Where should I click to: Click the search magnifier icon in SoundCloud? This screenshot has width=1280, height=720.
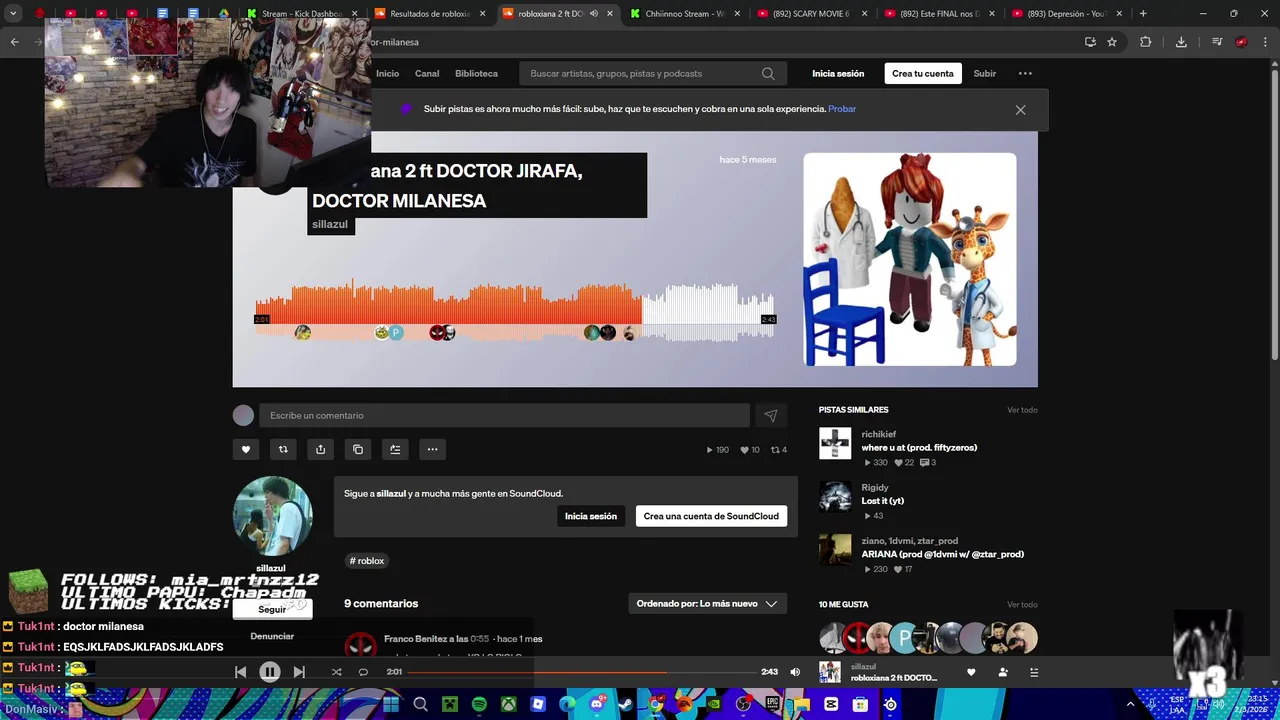pos(768,74)
